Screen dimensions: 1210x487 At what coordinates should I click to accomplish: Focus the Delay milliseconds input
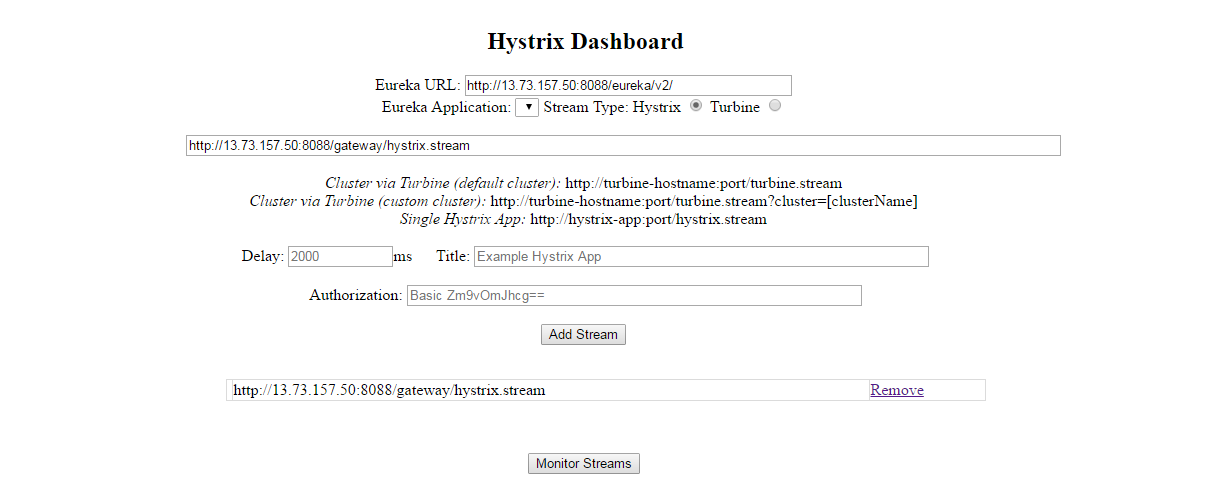click(340, 257)
